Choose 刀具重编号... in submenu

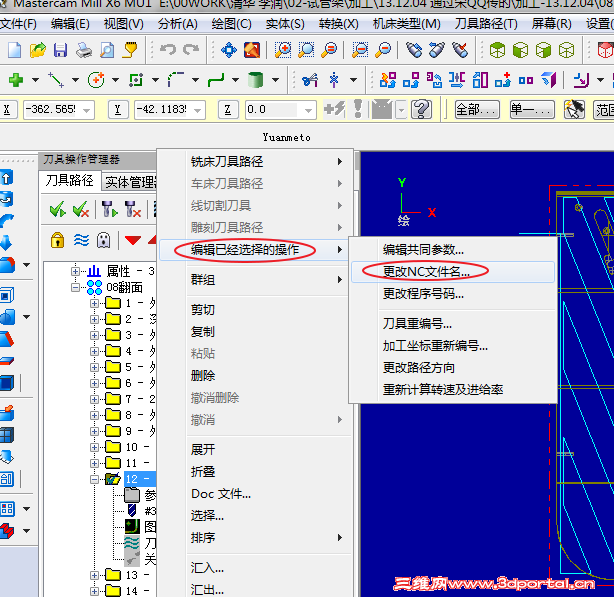pos(453,324)
